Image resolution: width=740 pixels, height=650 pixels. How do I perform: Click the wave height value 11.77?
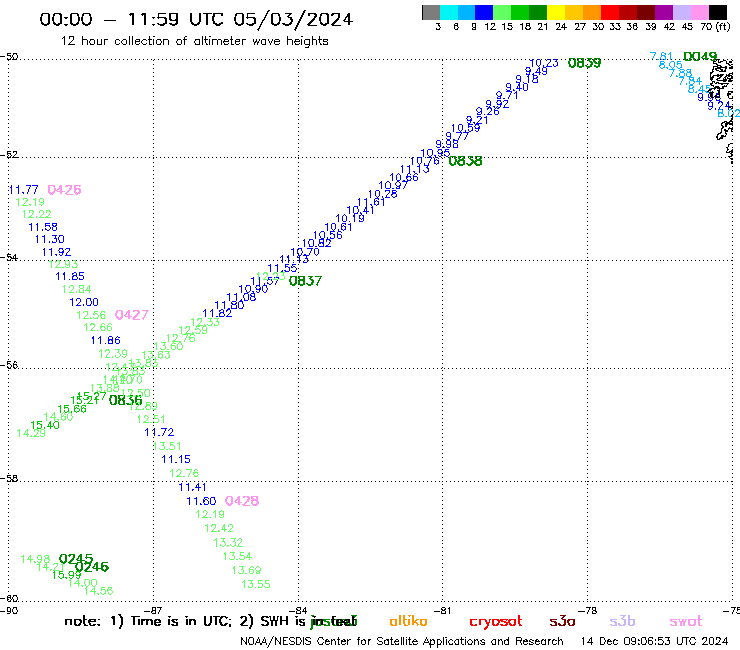[24, 190]
